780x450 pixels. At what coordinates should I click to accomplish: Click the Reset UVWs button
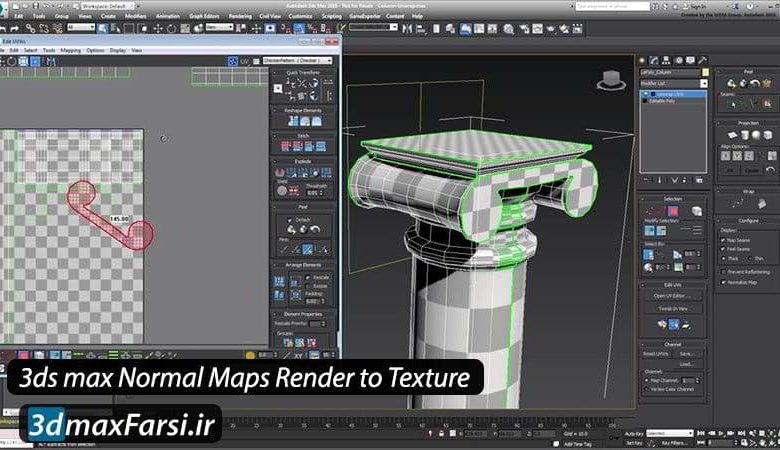(656, 354)
